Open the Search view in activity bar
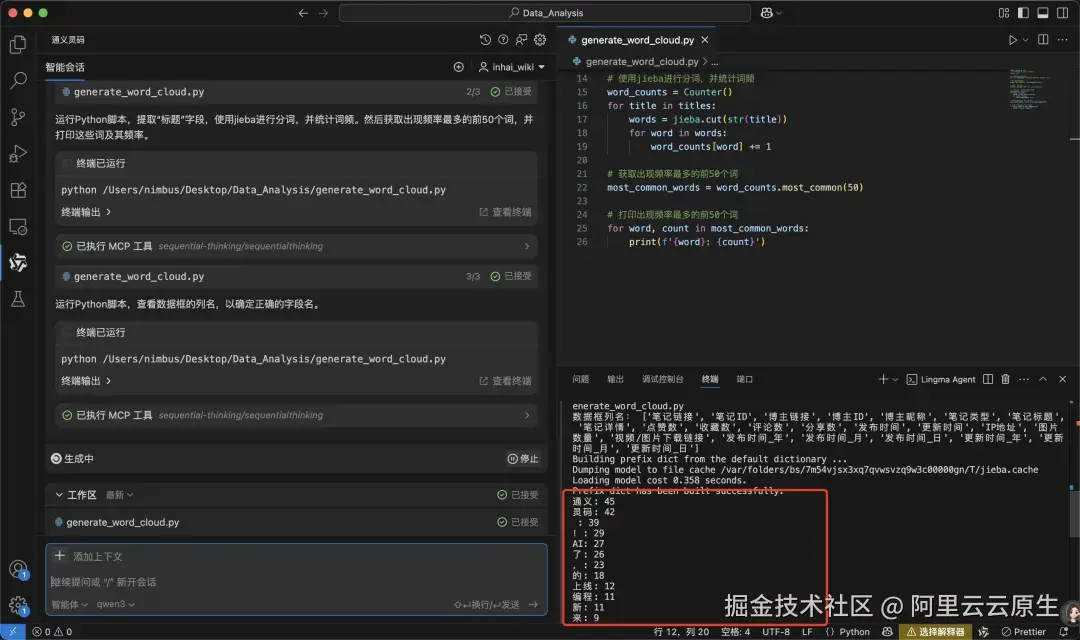1080x640 pixels. coord(18,81)
